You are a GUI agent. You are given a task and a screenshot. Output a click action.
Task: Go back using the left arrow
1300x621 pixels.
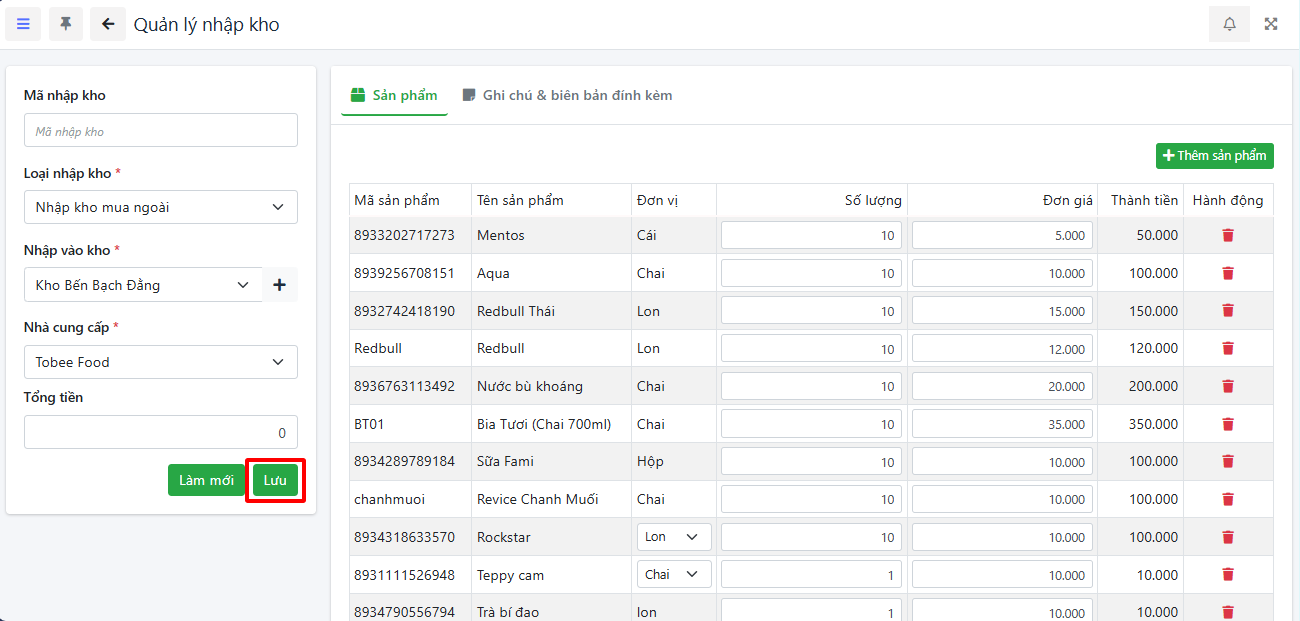click(108, 24)
